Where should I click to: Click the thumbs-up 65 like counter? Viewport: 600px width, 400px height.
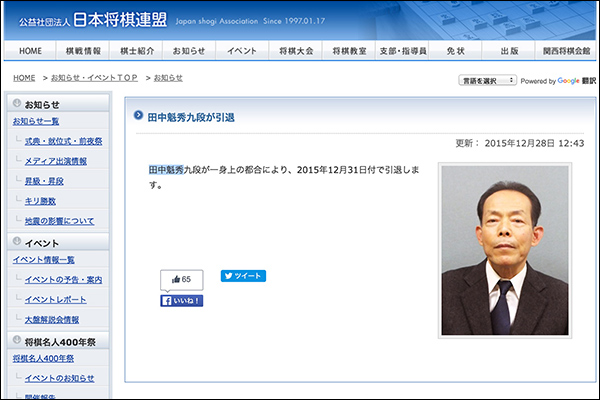tap(181, 279)
